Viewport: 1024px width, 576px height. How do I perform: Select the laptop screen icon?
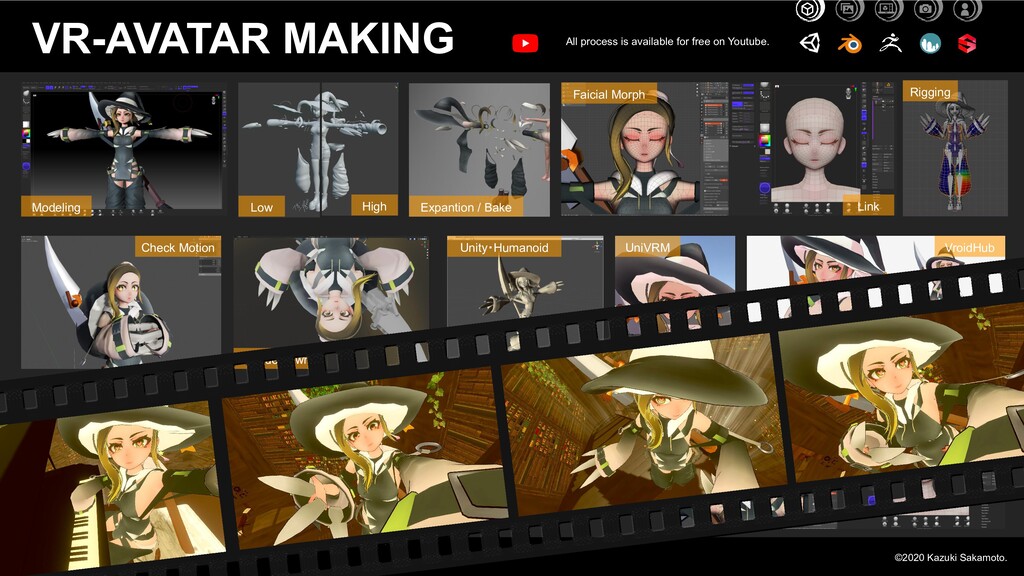click(x=888, y=10)
